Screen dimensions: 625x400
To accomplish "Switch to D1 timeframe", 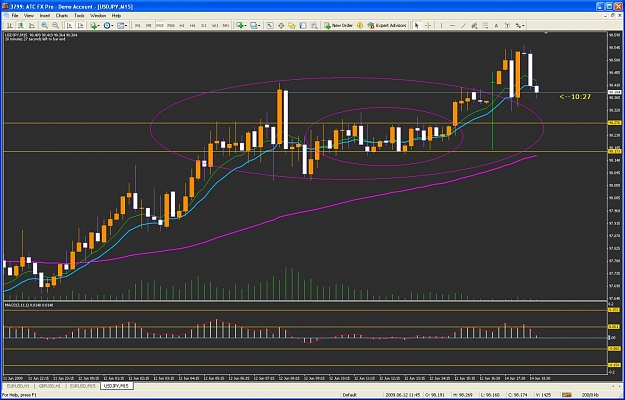I will pyautogui.click(x=204, y=25).
